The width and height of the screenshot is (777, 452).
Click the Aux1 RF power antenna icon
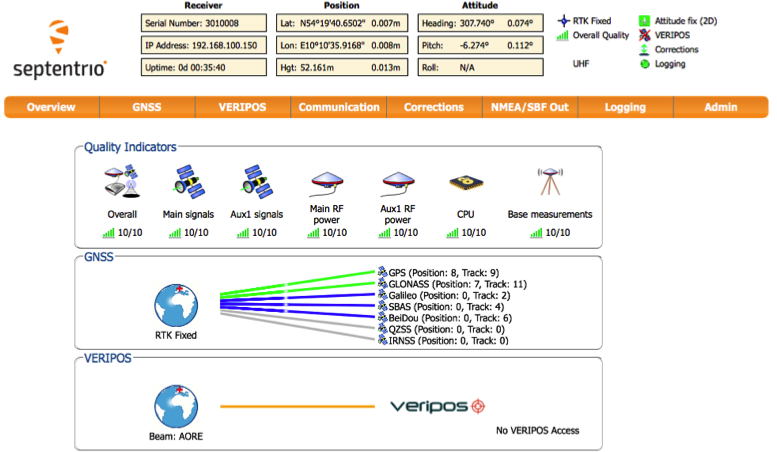(x=397, y=183)
